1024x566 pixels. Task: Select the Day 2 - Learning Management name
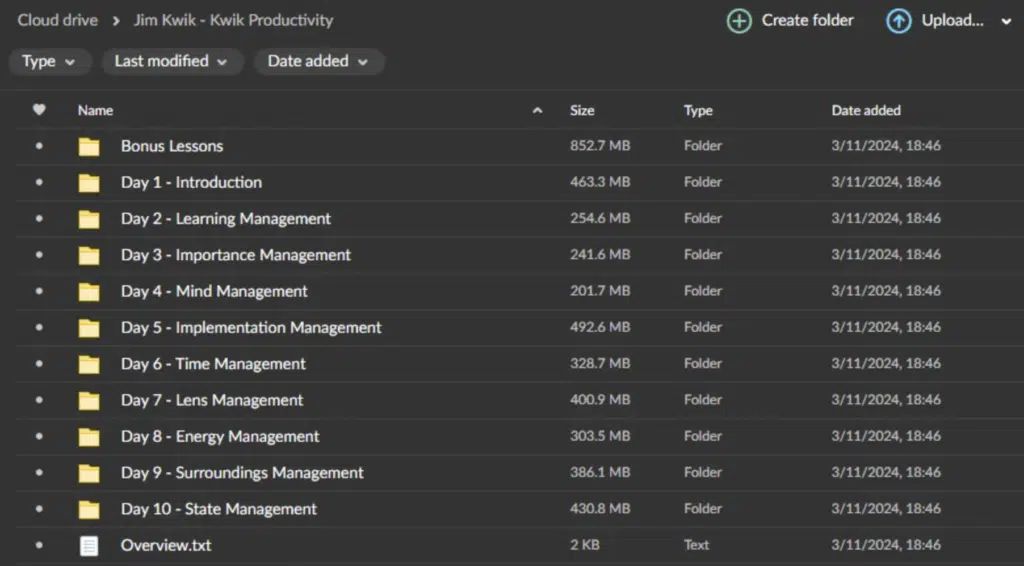tap(226, 219)
